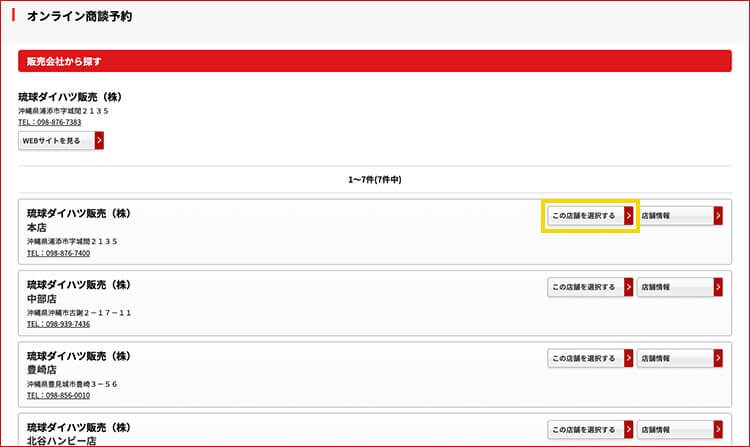Click the 中部店 store name text

coord(42,299)
